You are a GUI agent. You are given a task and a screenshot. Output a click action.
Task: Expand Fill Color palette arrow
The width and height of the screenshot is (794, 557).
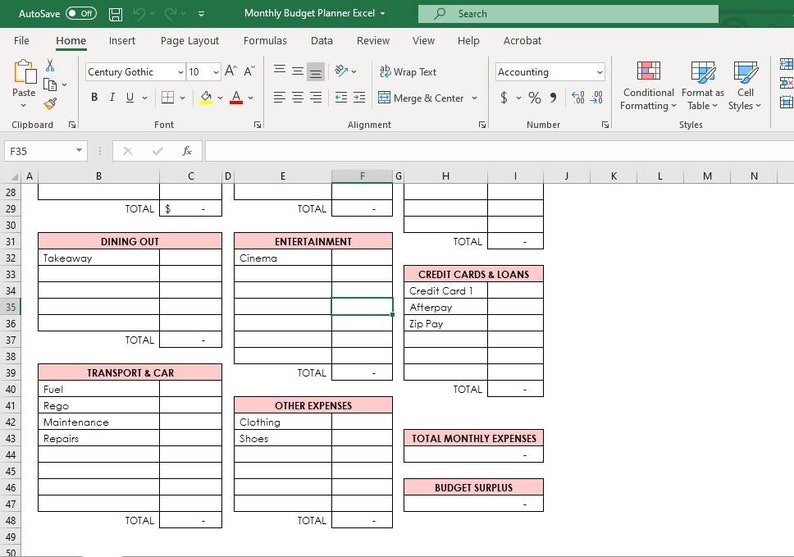pyautogui.click(x=220, y=98)
